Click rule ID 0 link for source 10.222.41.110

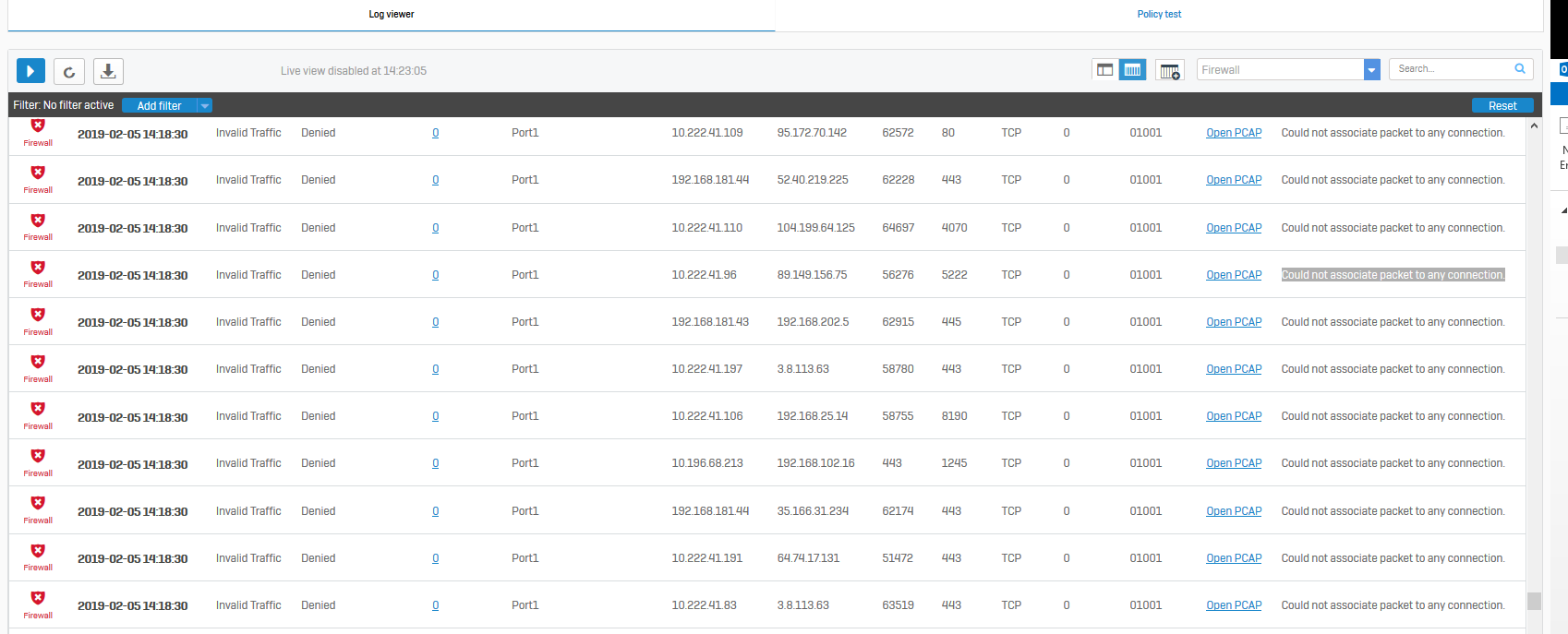click(435, 228)
